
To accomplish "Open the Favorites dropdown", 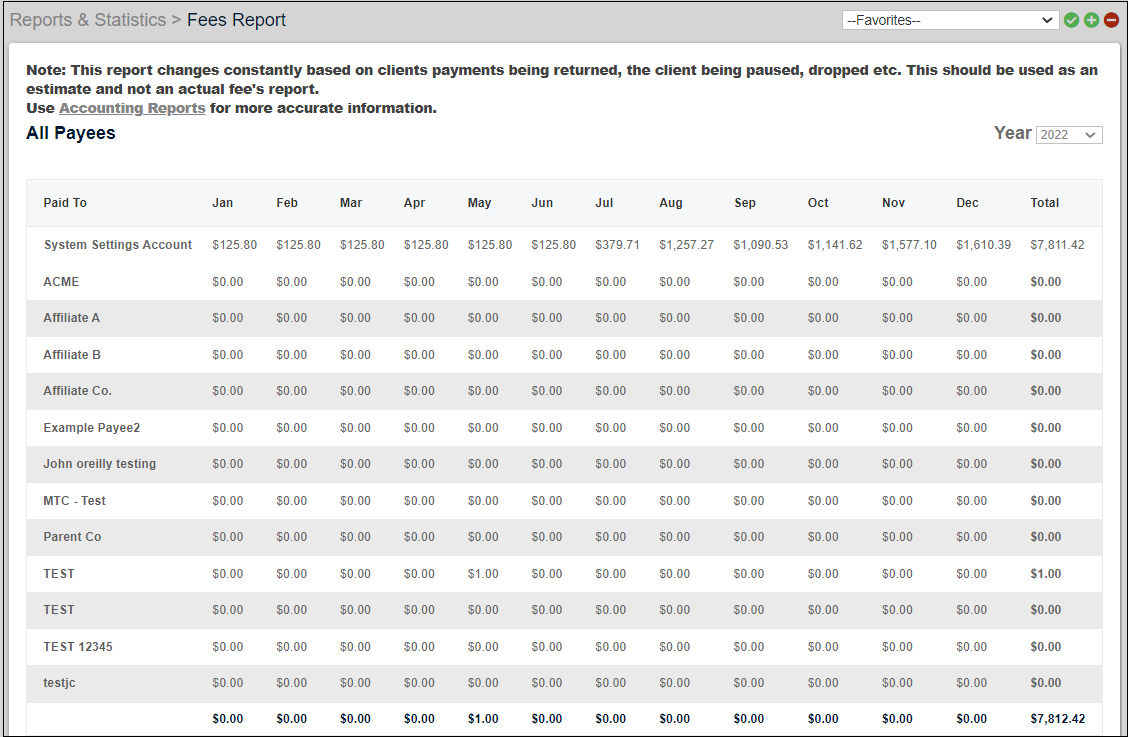I will [x=950, y=20].
